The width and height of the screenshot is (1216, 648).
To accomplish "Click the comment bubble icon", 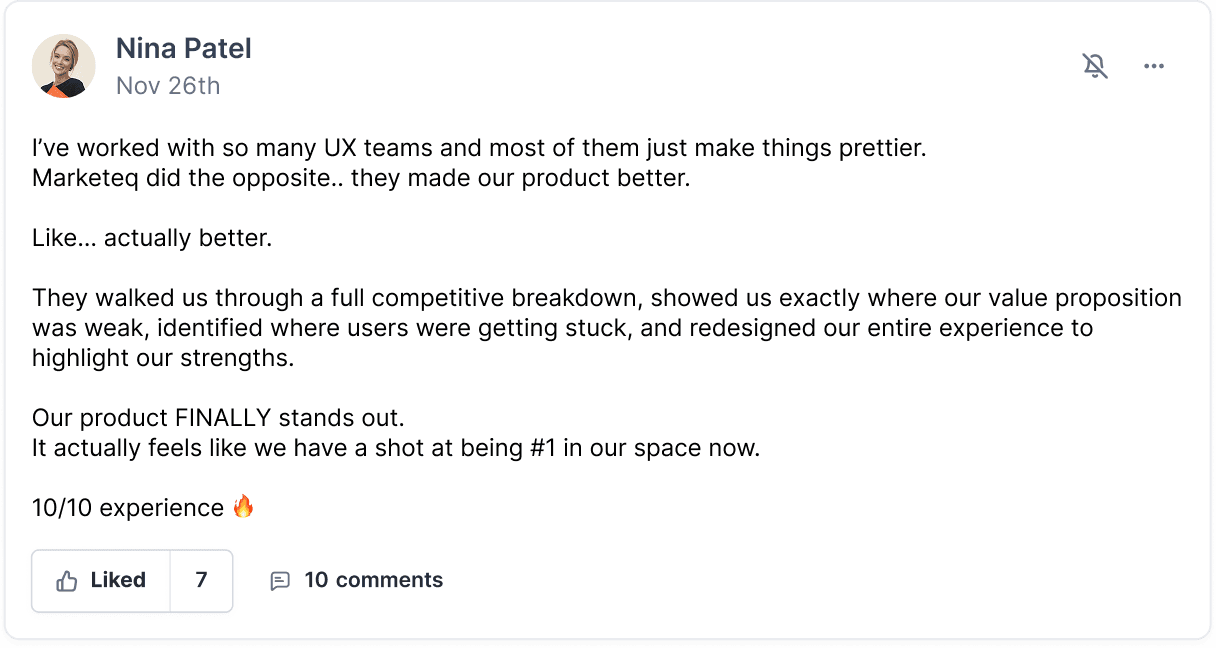I will pyautogui.click(x=280, y=581).
